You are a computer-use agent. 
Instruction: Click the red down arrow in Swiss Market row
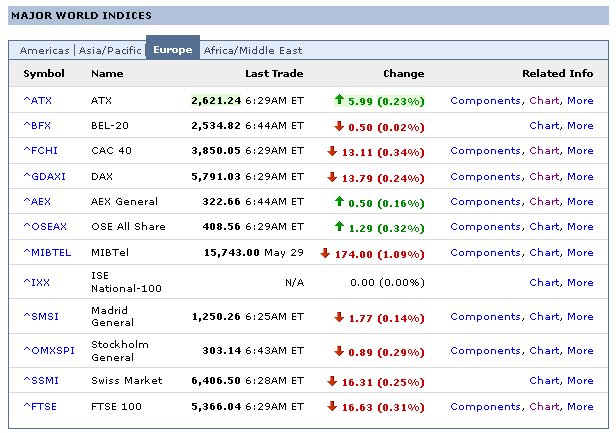[332, 381]
